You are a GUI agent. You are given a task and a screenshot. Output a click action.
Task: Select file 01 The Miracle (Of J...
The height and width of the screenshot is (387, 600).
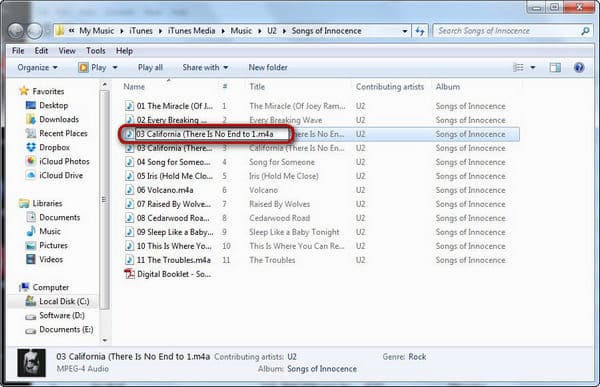tap(175, 106)
